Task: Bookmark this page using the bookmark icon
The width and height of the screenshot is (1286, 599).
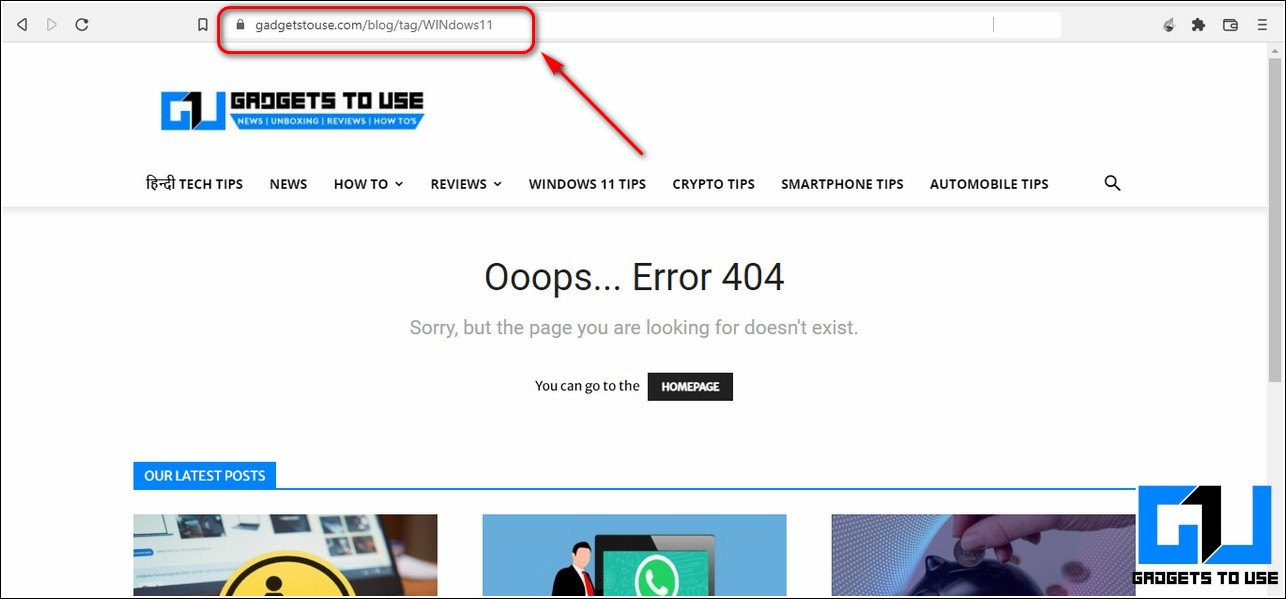Action: coord(203,25)
